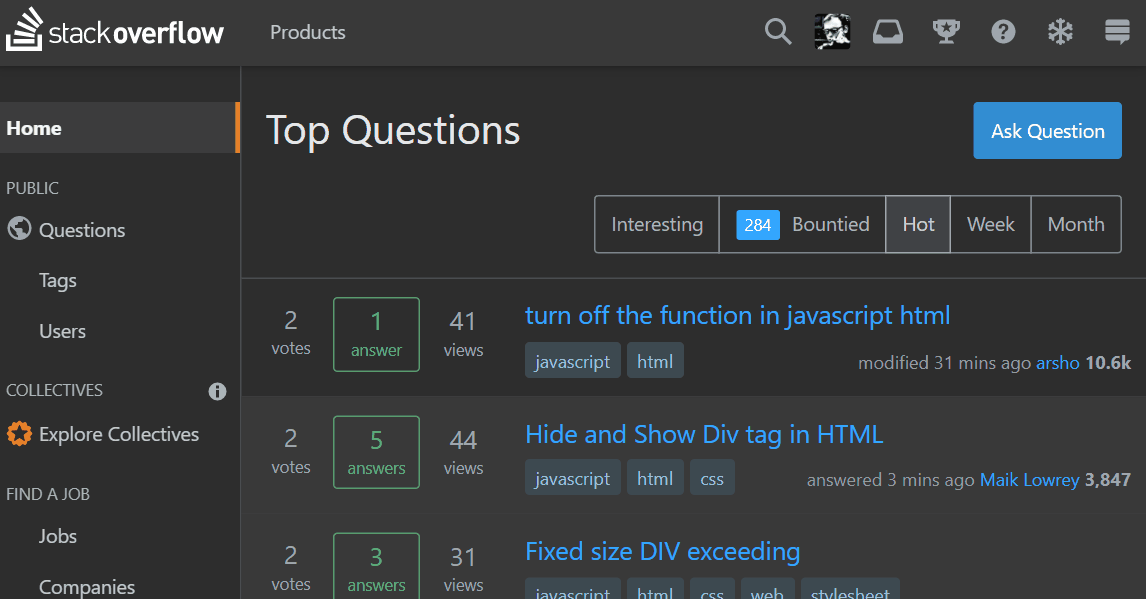Click the snowflake icon in header
The image size is (1146, 599).
(x=1060, y=32)
